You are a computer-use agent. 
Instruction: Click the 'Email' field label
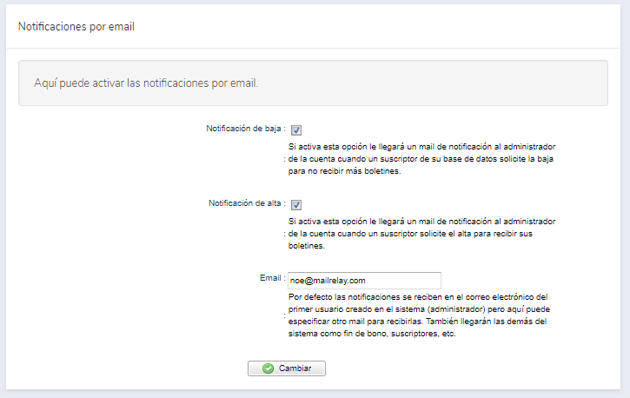tap(270, 278)
